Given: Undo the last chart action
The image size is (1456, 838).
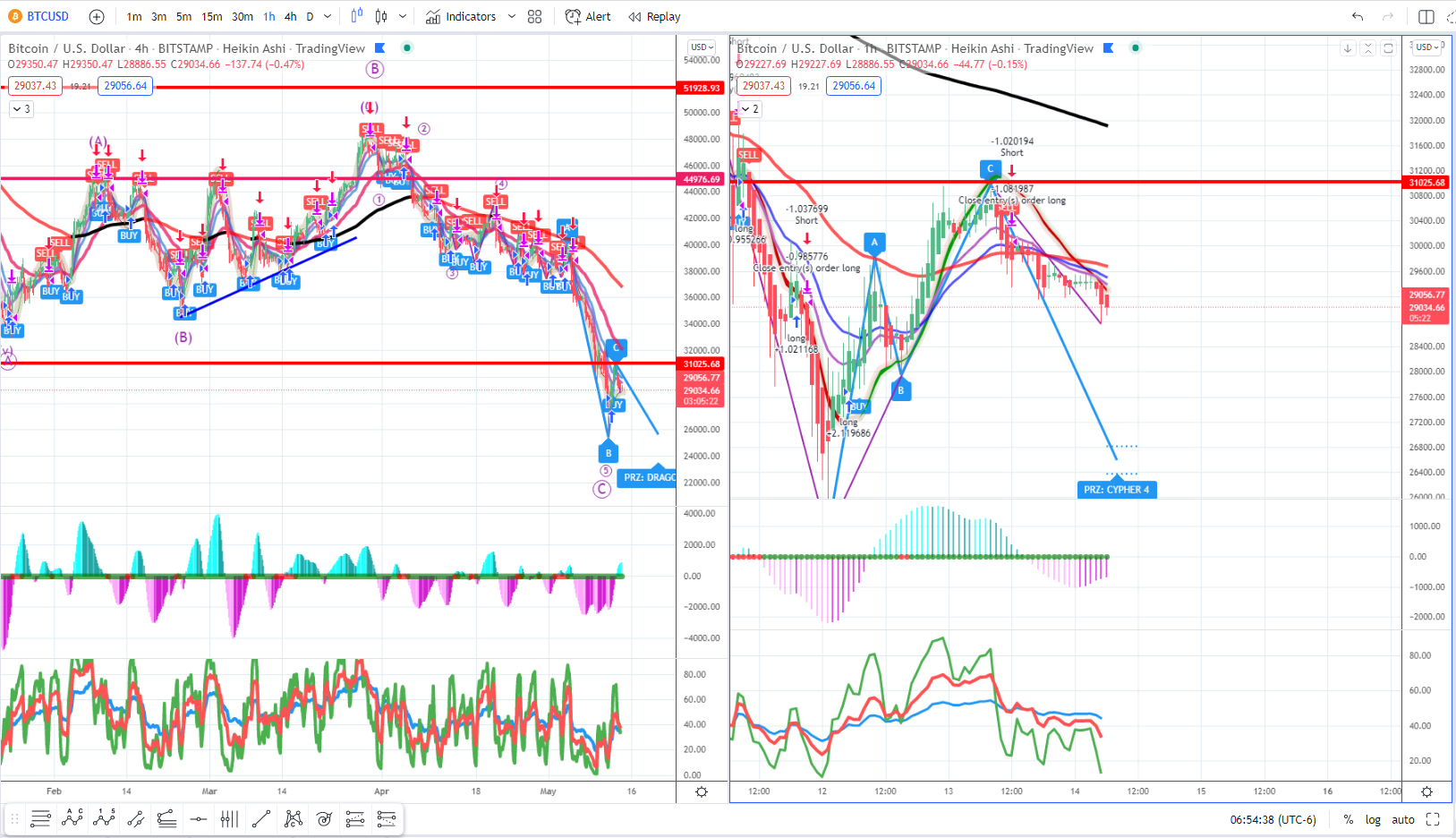Looking at the screenshot, I should [x=1358, y=16].
